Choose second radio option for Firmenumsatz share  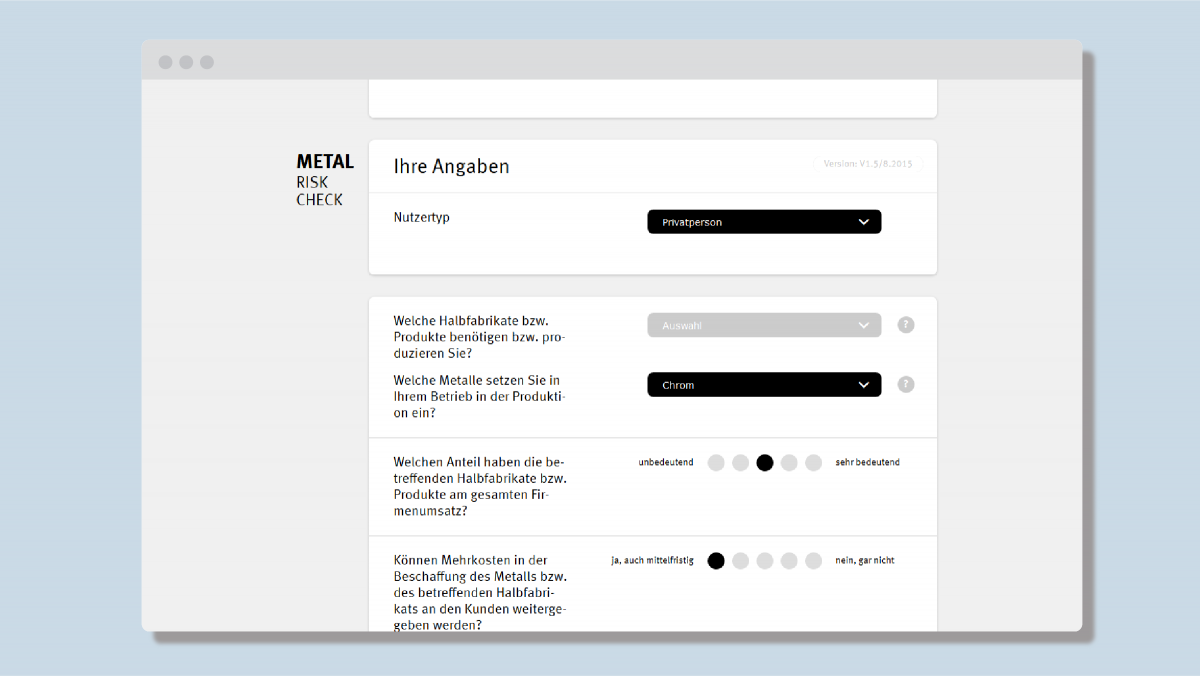[740, 462]
